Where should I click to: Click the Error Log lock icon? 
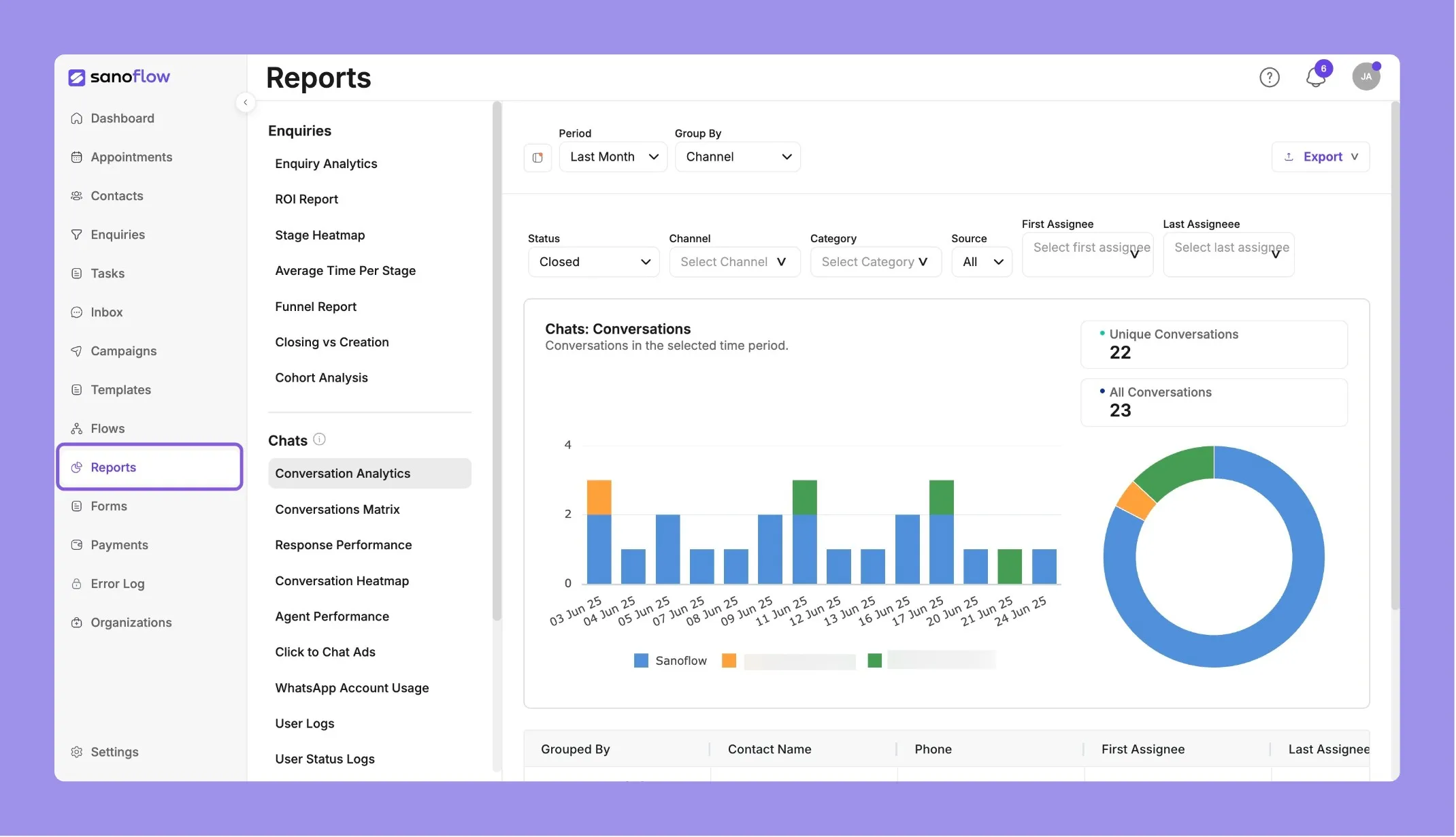tap(77, 584)
